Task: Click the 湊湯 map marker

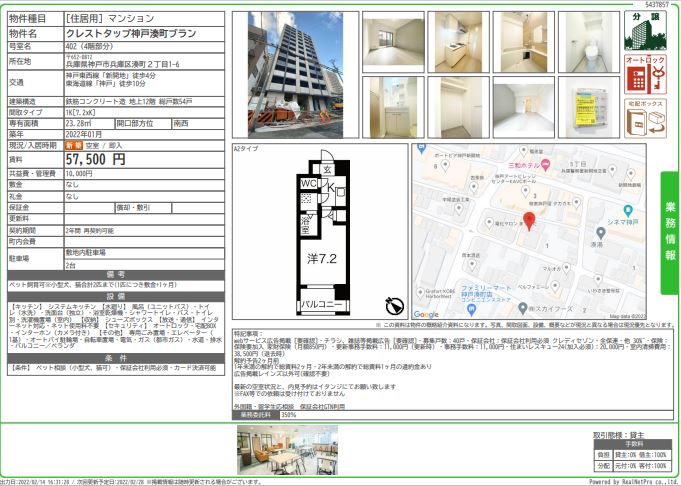Action: 600,233
